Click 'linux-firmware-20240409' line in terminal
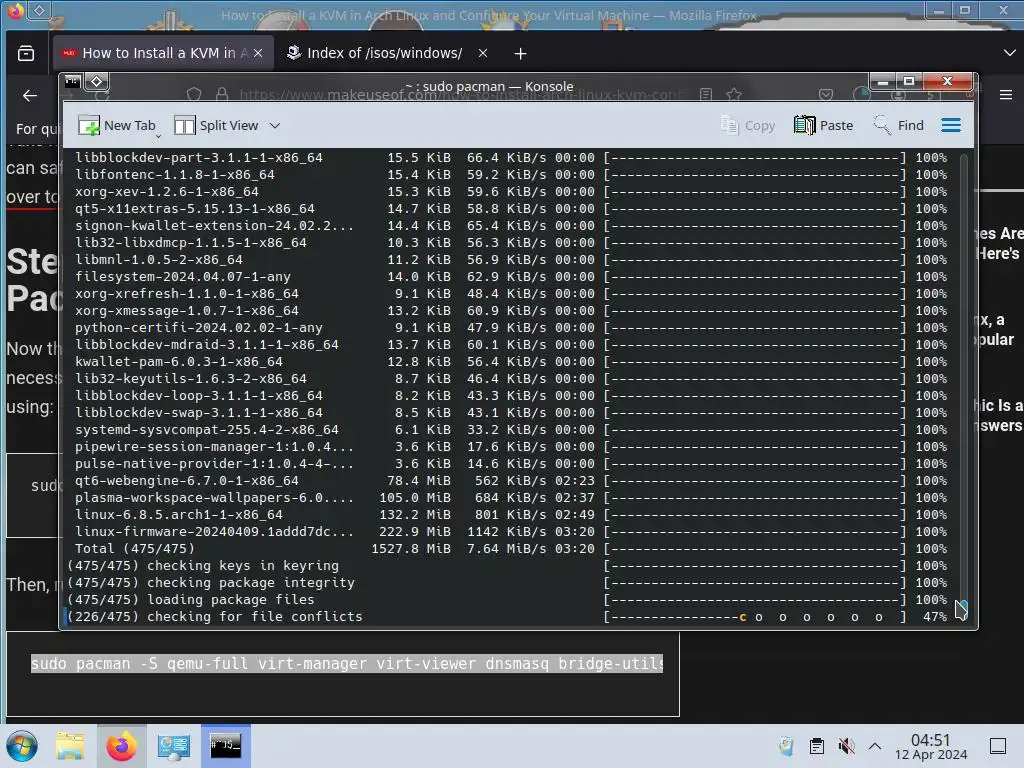This screenshot has height=768, width=1024. (x=511, y=532)
